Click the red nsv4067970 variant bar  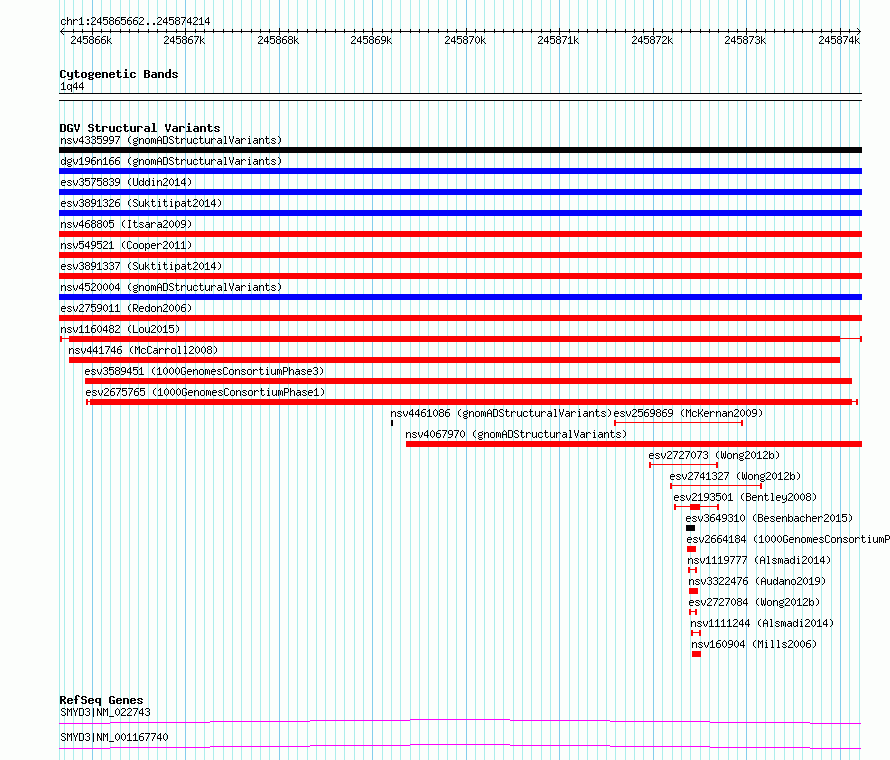click(634, 444)
